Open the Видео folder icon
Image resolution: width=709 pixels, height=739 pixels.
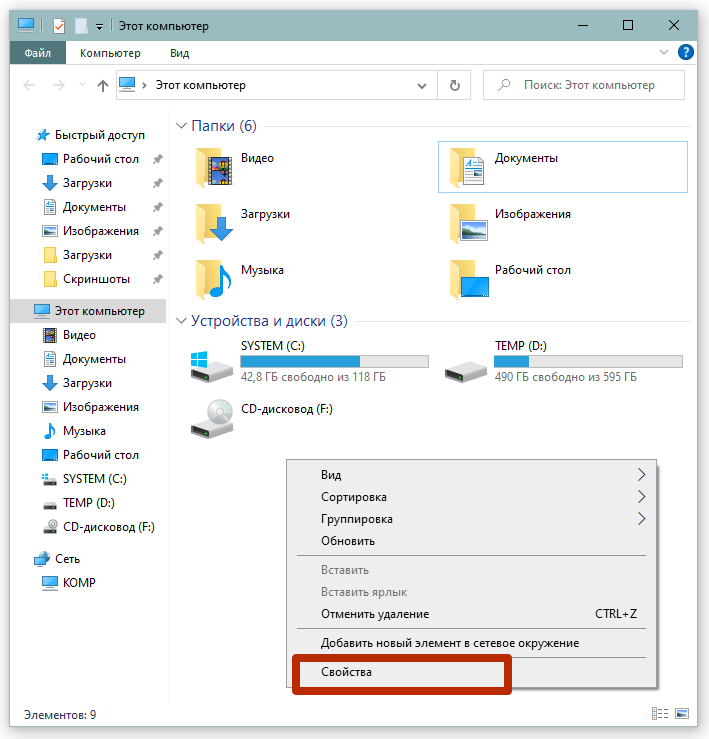click(215, 167)
